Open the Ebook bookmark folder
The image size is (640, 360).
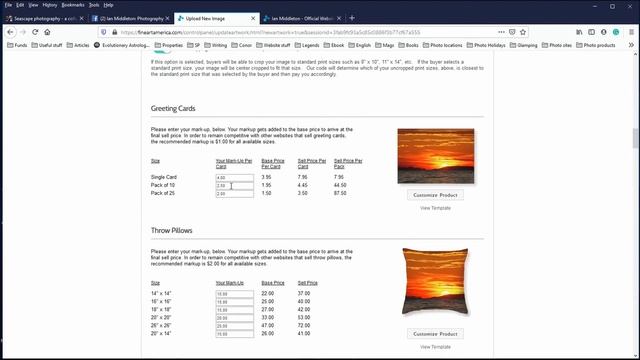point(334,45)
